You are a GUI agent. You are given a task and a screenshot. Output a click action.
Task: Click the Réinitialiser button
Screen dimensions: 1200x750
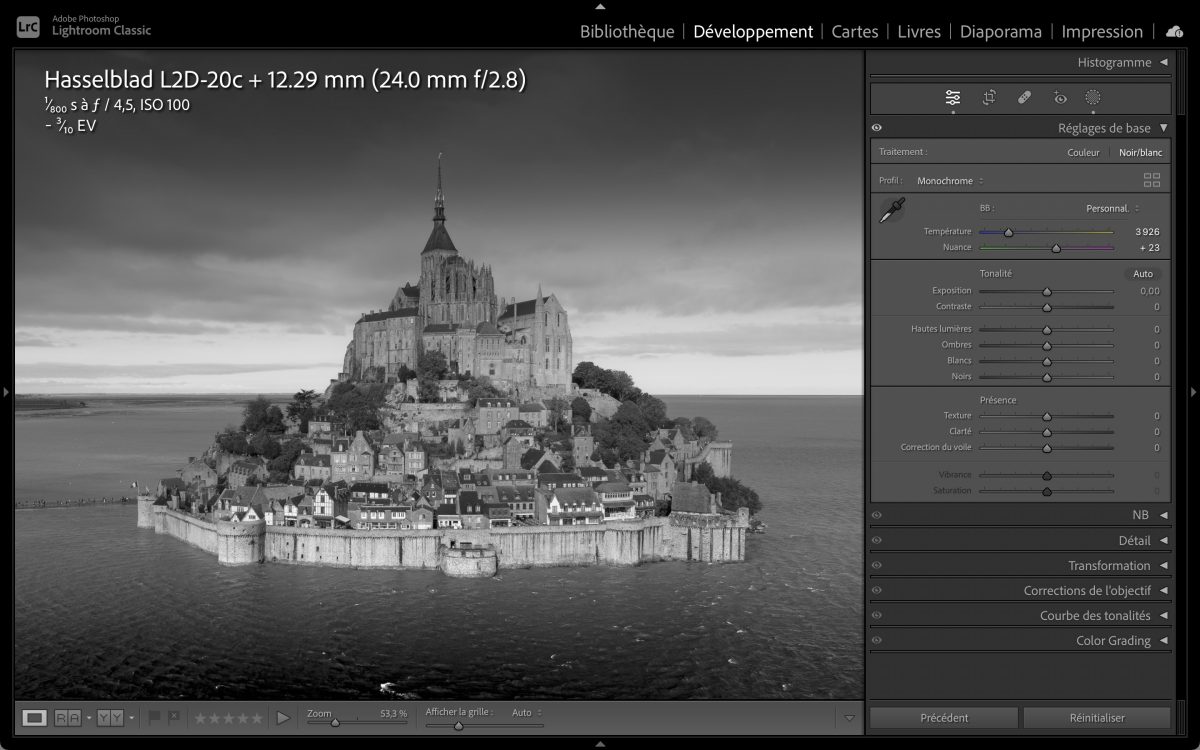(1096, 718)
